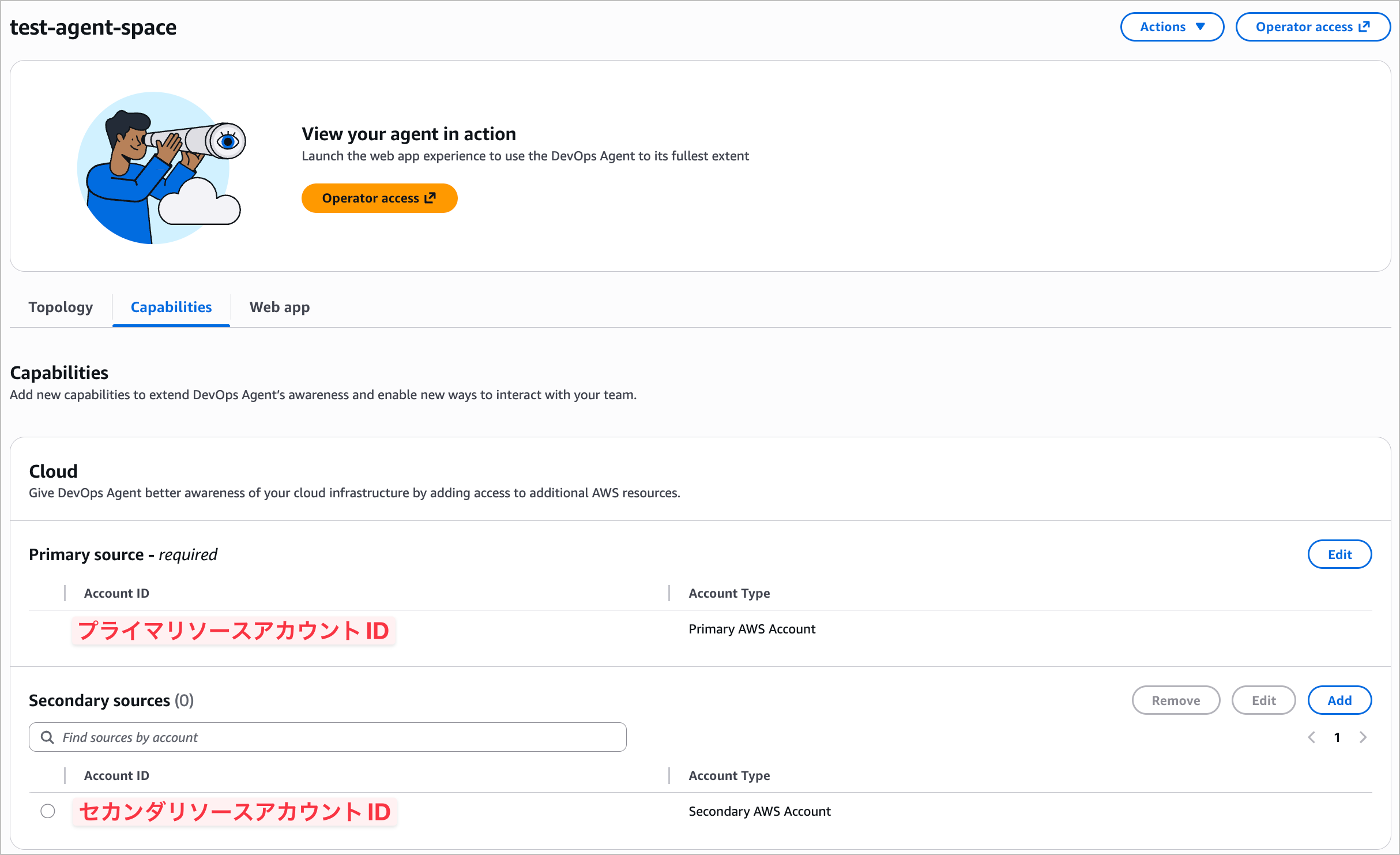Click Remove in Secondary sources
Screen dimensions: 1400x855
[x=1175, y=700]
